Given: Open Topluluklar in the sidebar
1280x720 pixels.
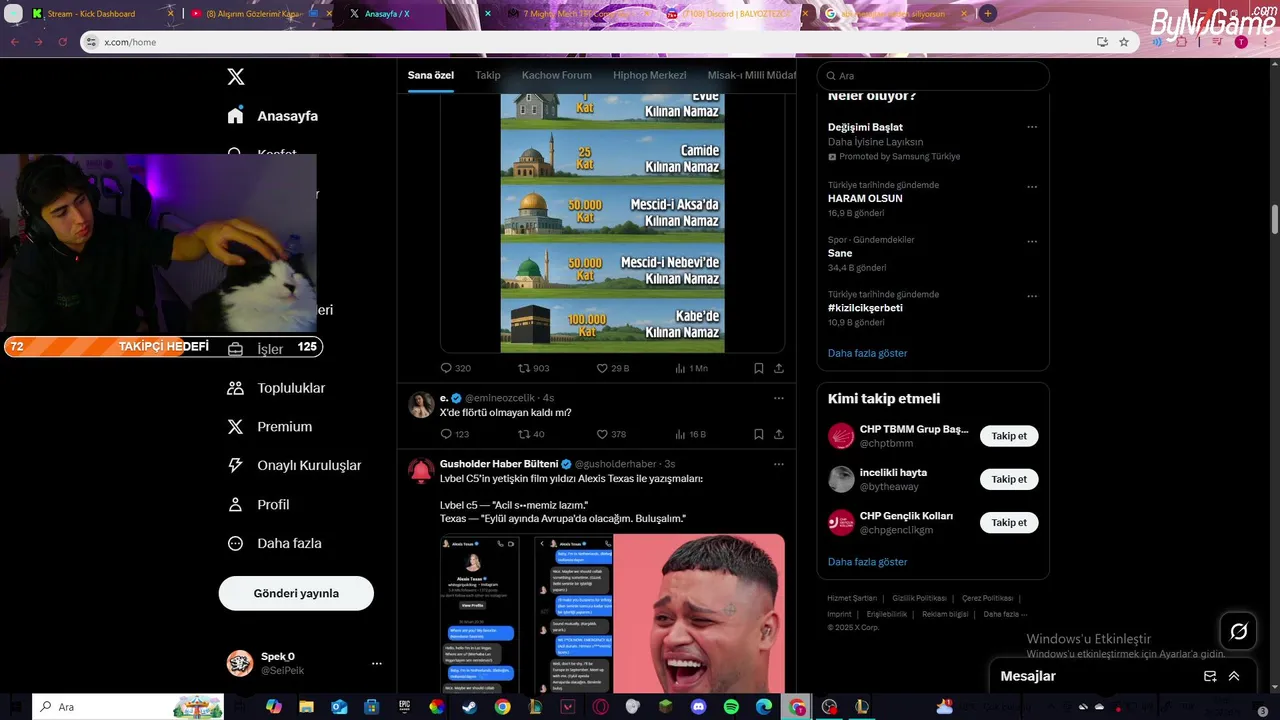Looking at the screenshot, I should point(276,388).
